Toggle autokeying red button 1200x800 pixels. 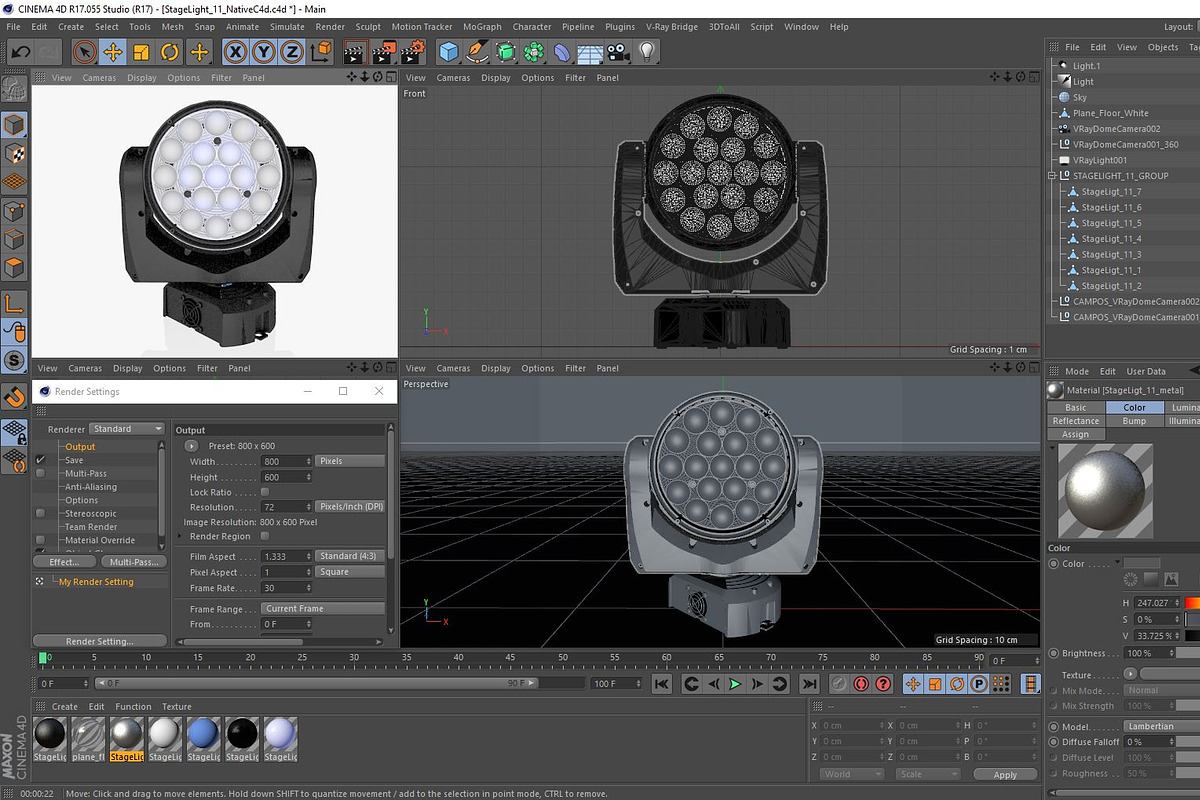click(x=860, y=684)
